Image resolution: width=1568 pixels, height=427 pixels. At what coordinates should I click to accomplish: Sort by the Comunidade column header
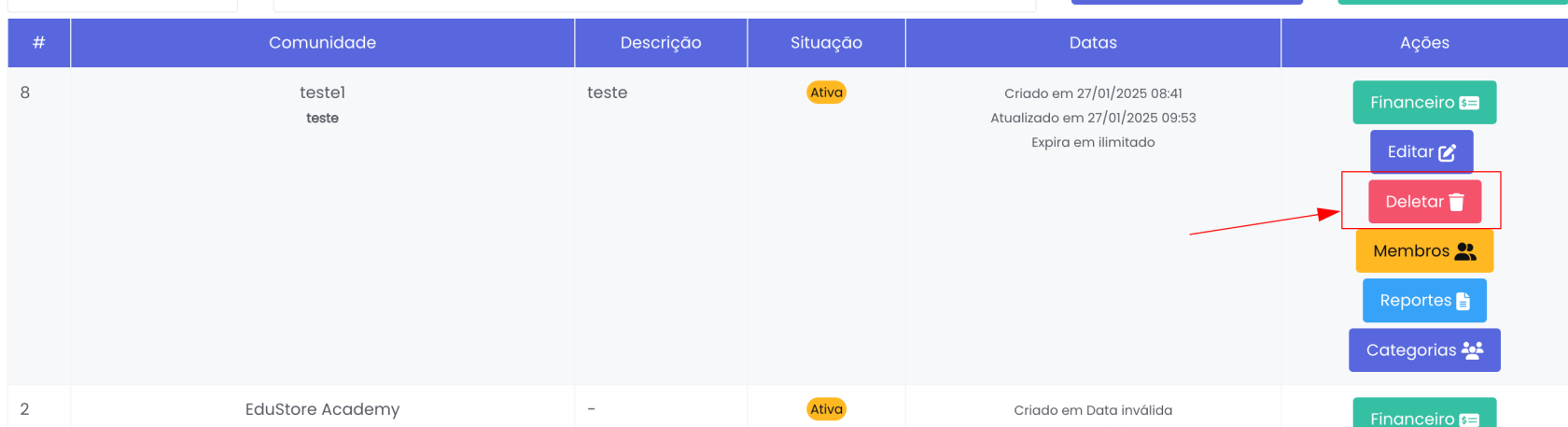click(322, 43)
